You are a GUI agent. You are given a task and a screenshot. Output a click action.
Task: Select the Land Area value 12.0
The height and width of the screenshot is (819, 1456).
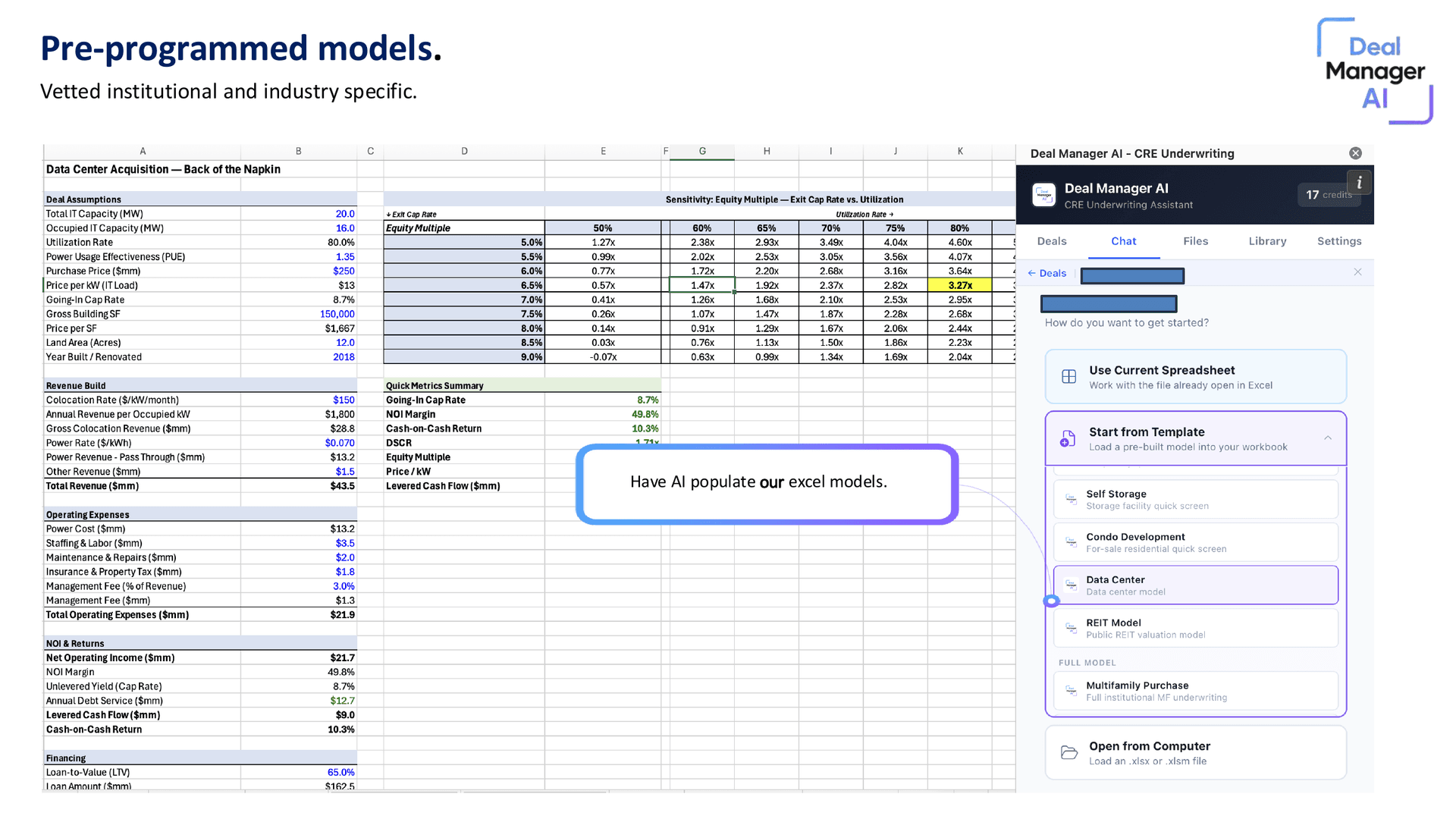(299, 343)
